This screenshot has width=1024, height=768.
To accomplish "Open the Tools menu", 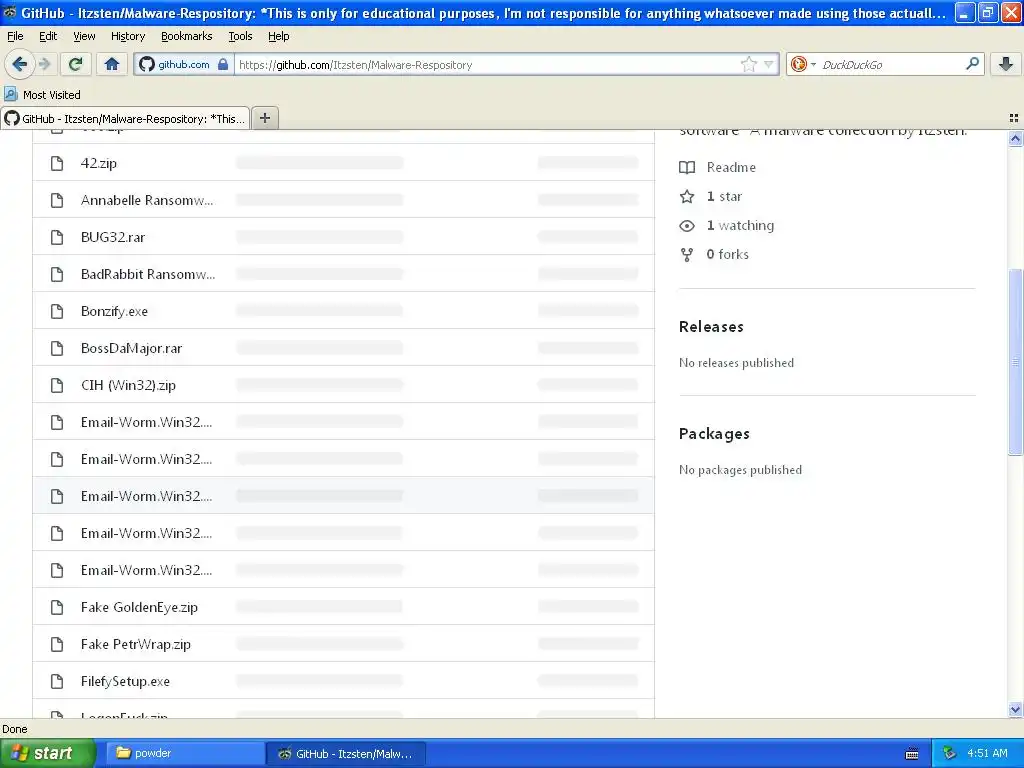I will coord(240,36).
